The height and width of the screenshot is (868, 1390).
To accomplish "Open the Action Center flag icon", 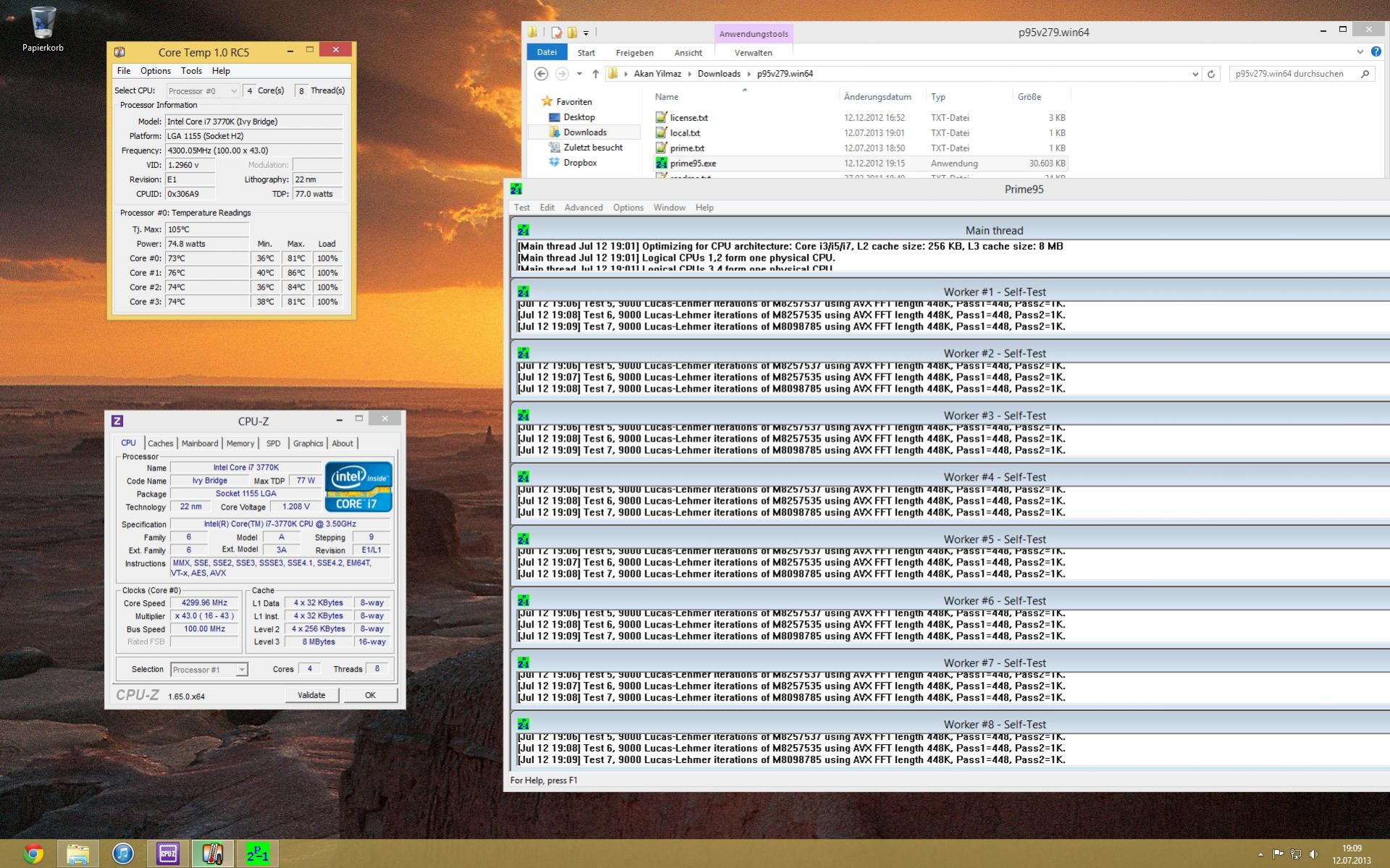I will pyautogui.click(x=1278, y=854).
